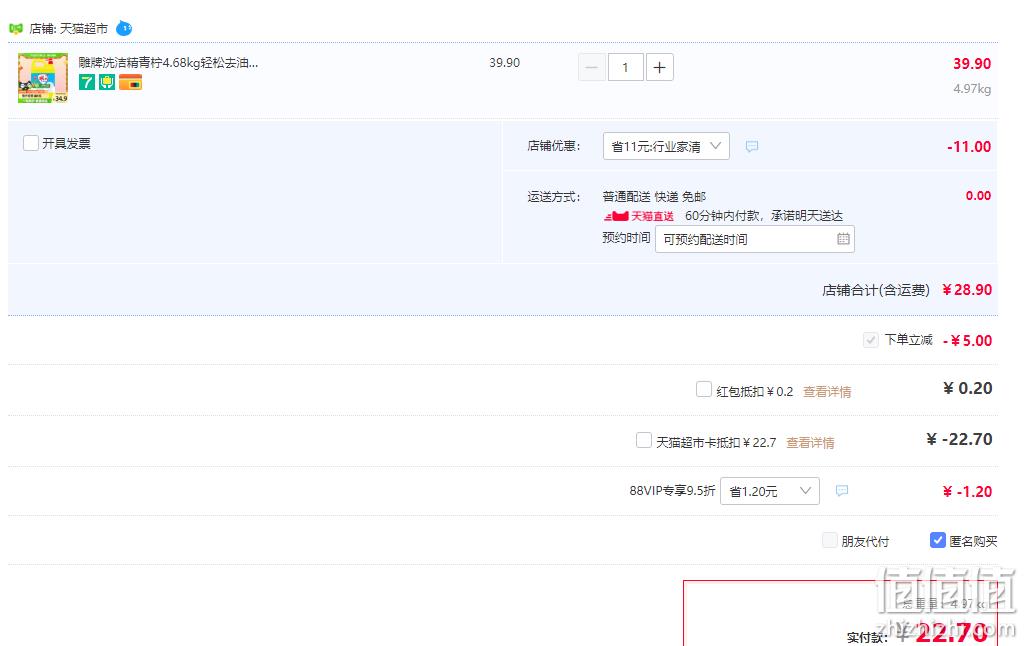This screenshot has width=1025, height=646.
Task: Click the blue Wangwang chat icon
Action: point(124,29)
